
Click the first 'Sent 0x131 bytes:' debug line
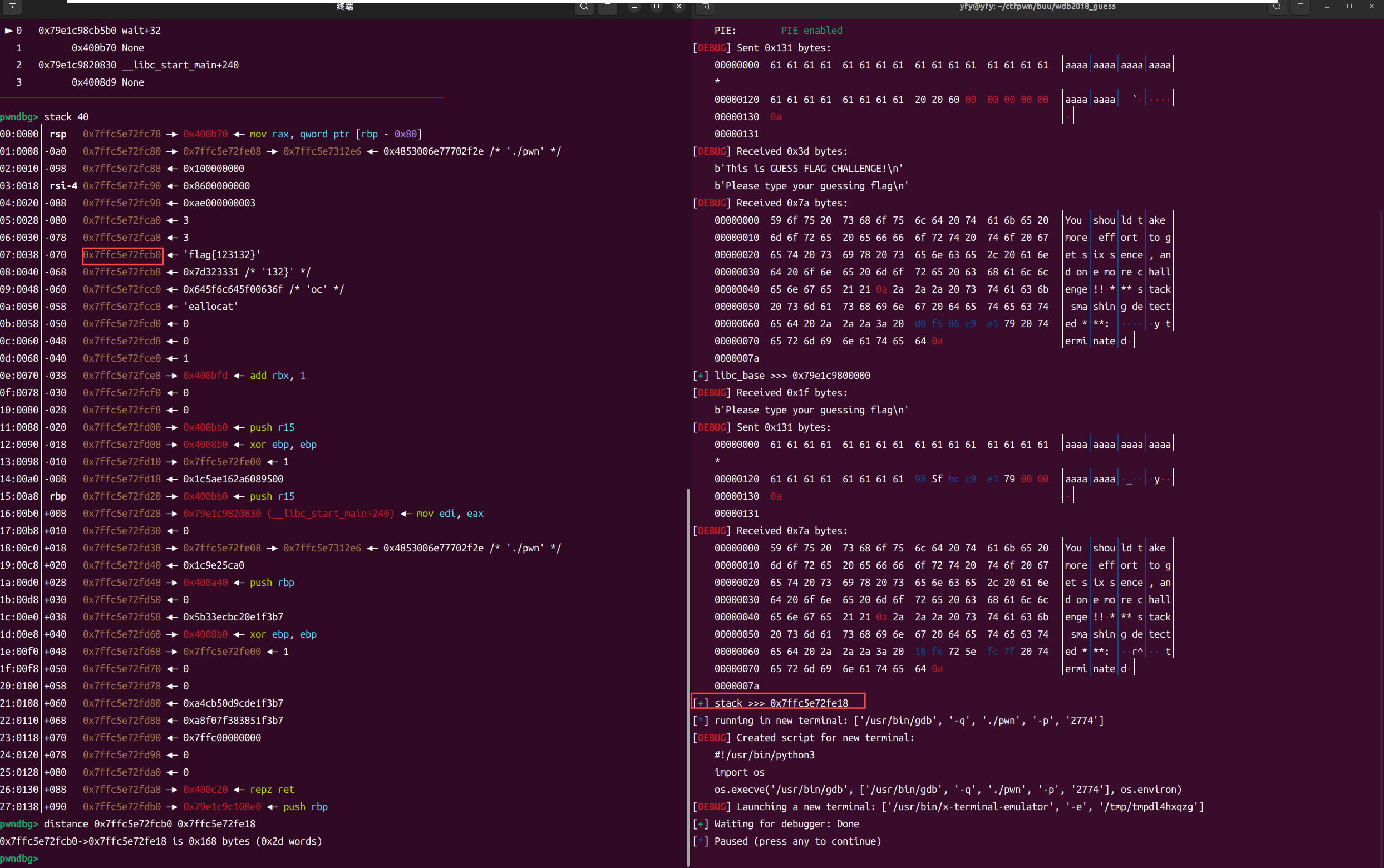(x=762, y=48)
